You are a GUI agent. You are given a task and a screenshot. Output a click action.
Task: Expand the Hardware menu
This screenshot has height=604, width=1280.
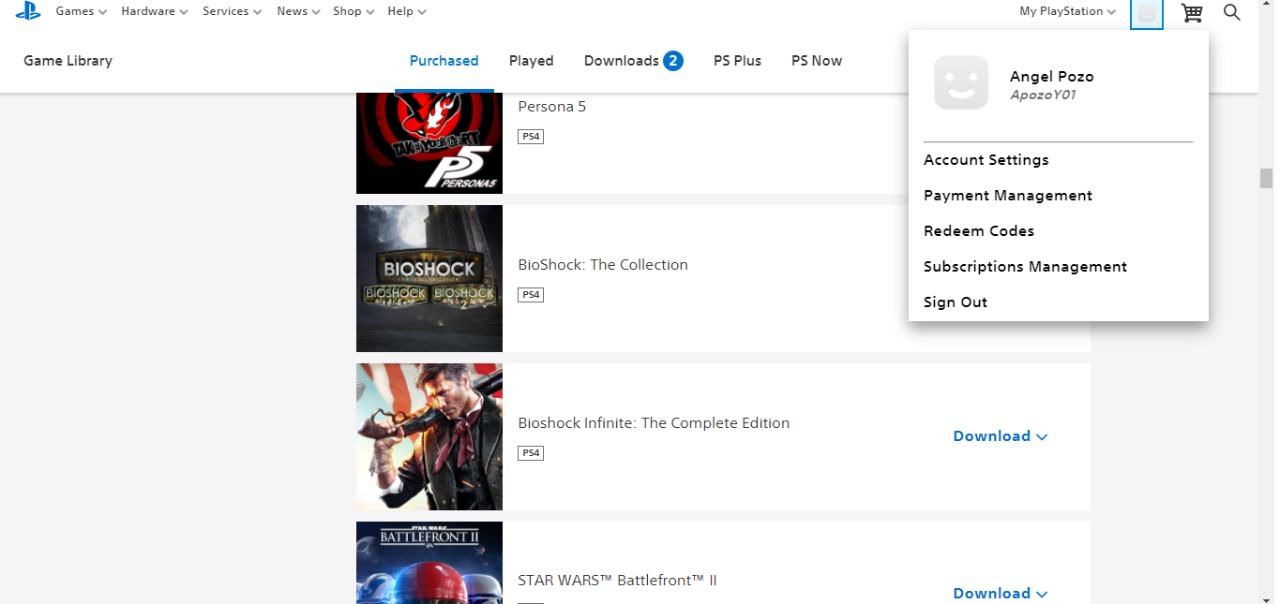[x=155, y=11]
